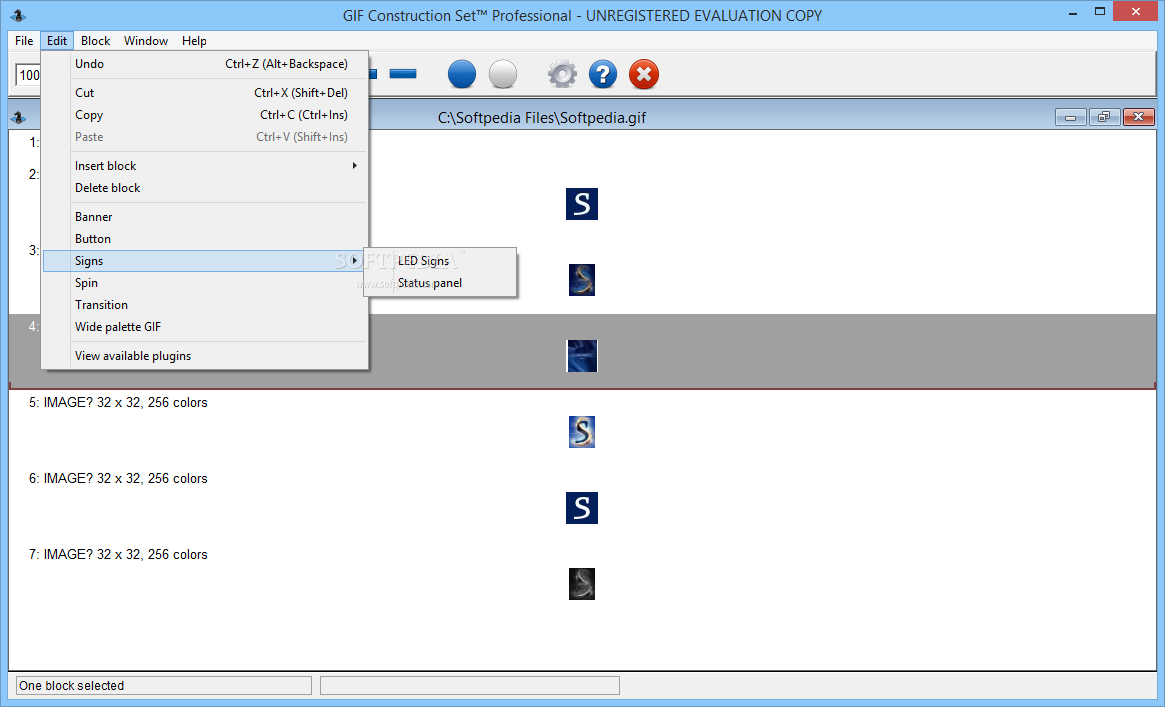Open the File menu
1165x707 pixels.
pos(24,41)
